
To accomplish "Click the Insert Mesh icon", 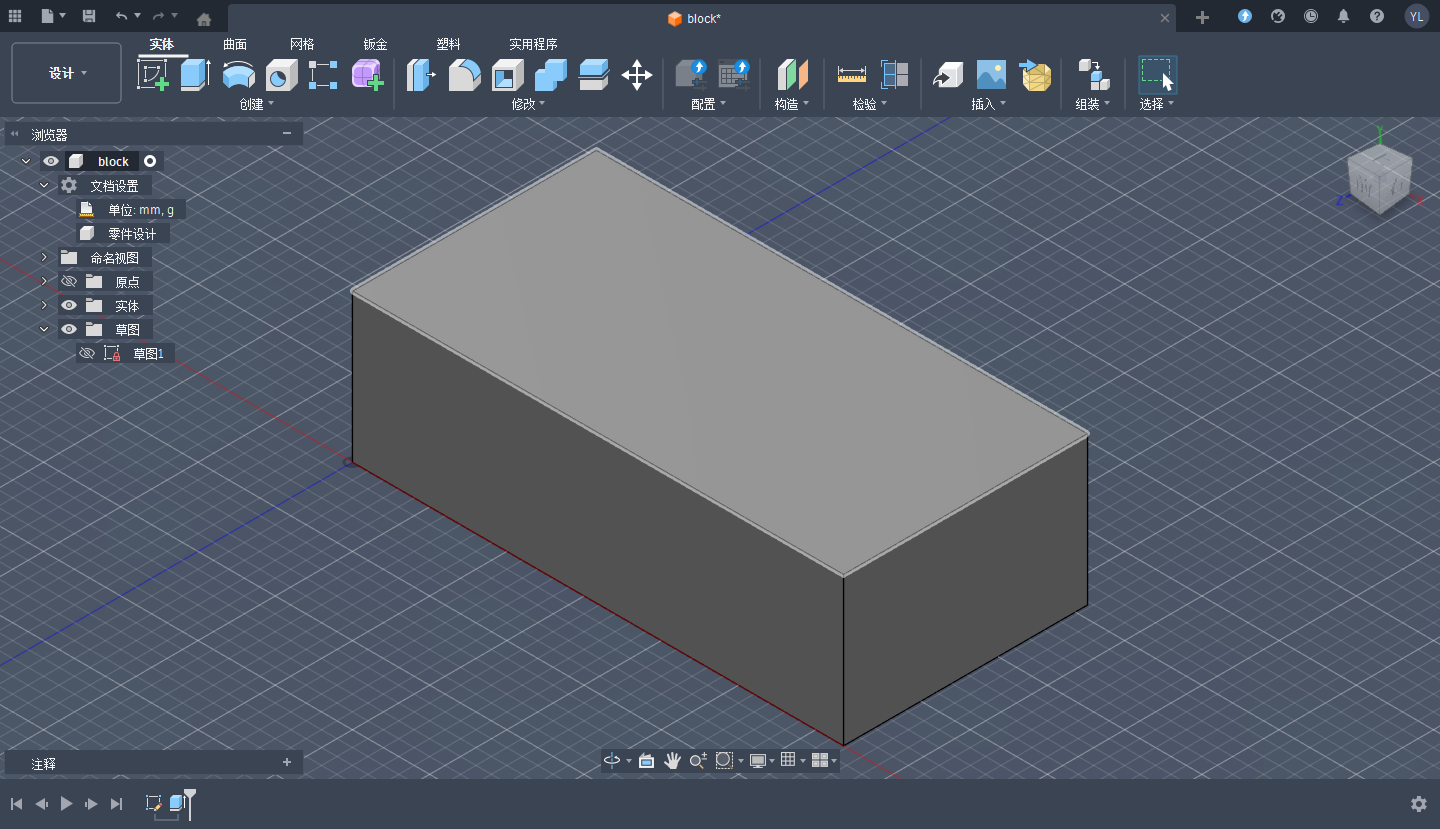I will pos(1035,75).
